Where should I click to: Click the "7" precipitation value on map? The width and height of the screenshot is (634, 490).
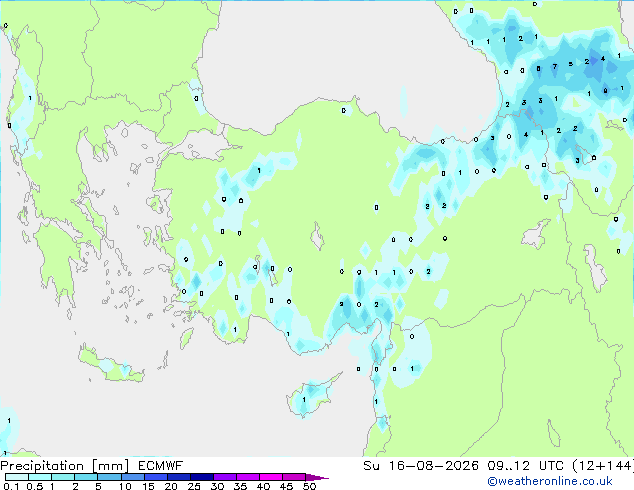(x=555, y=66)
